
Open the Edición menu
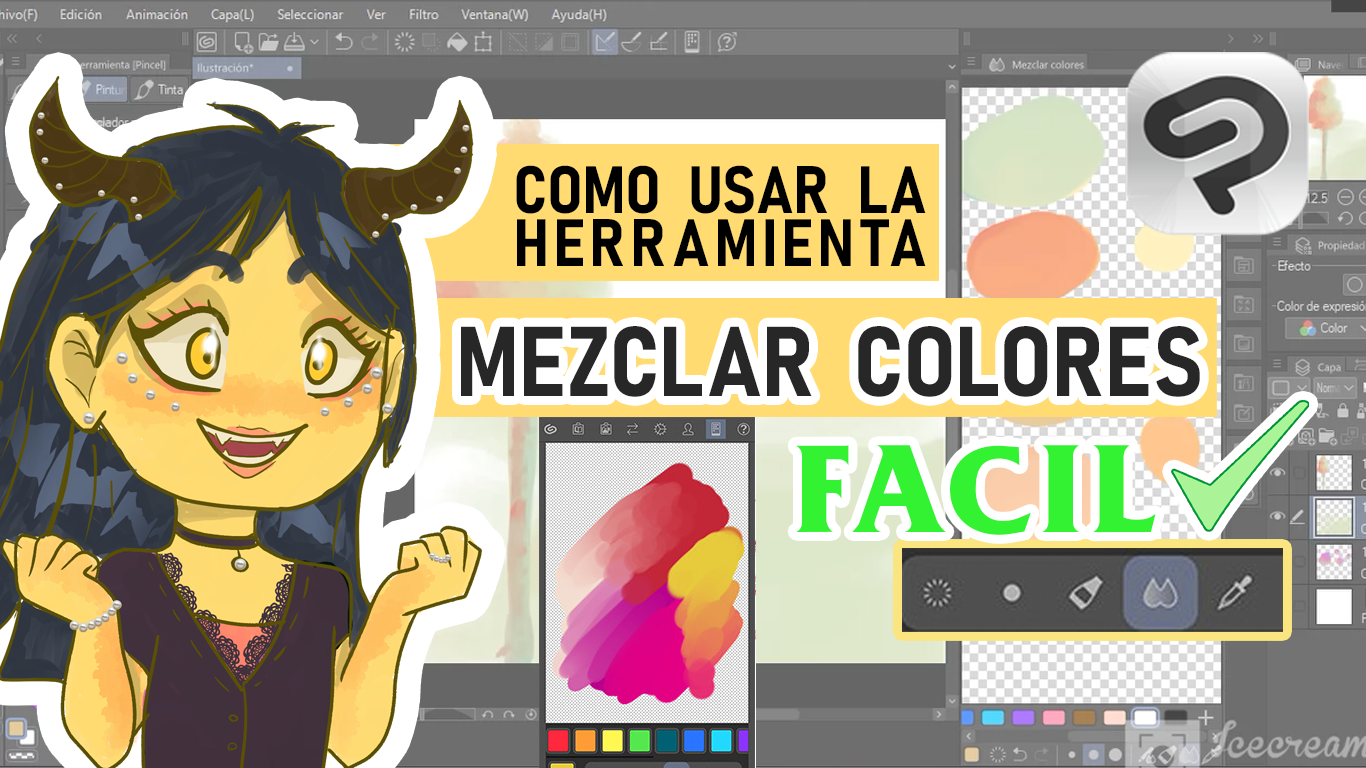point(80,14)
